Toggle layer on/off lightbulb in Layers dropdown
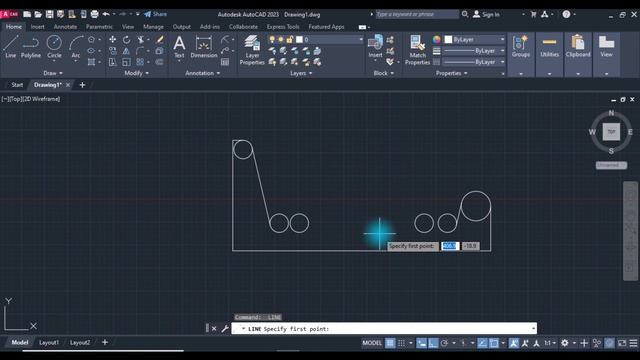 point(272,40)
